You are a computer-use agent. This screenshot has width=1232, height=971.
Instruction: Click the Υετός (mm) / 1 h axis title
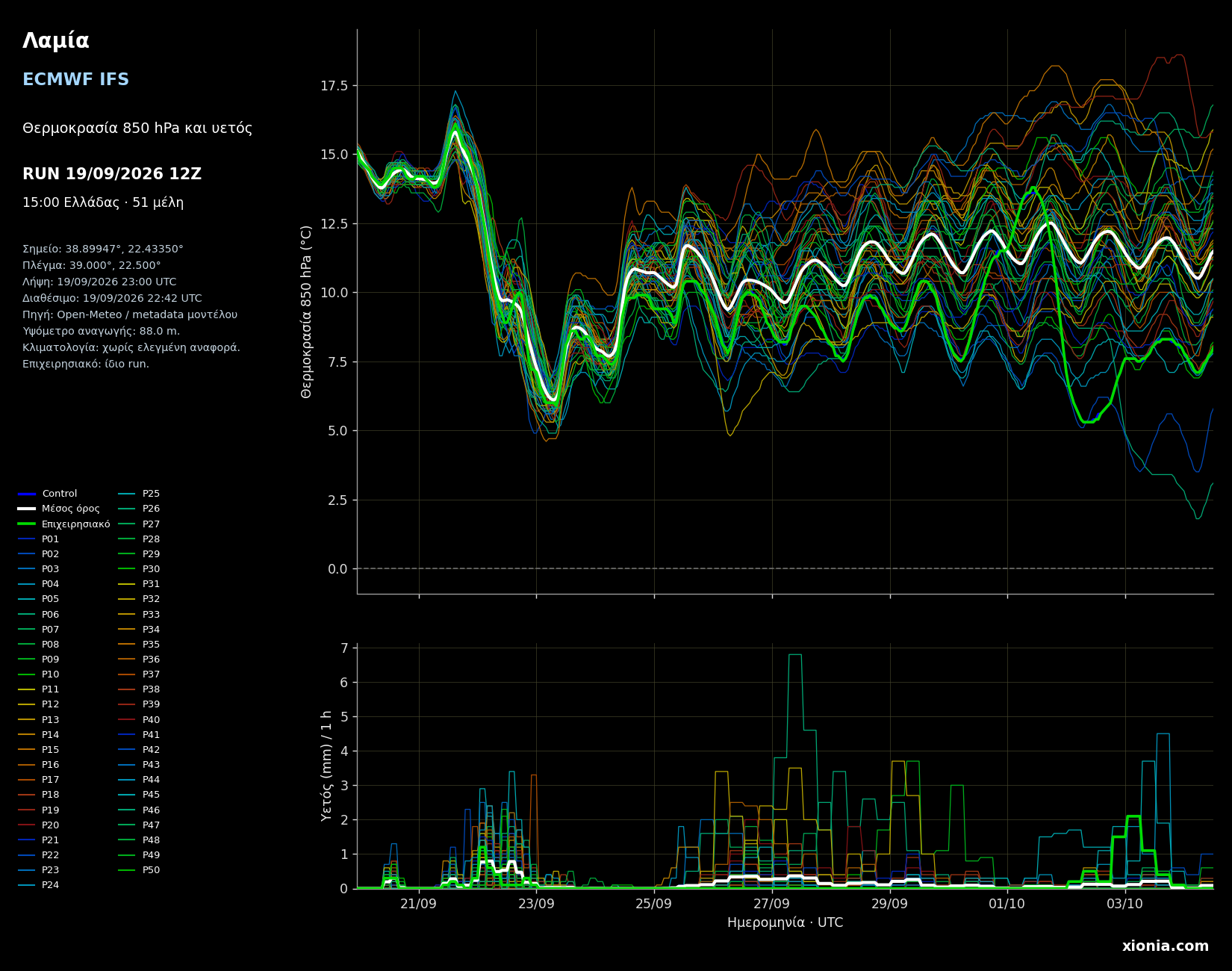326,766
